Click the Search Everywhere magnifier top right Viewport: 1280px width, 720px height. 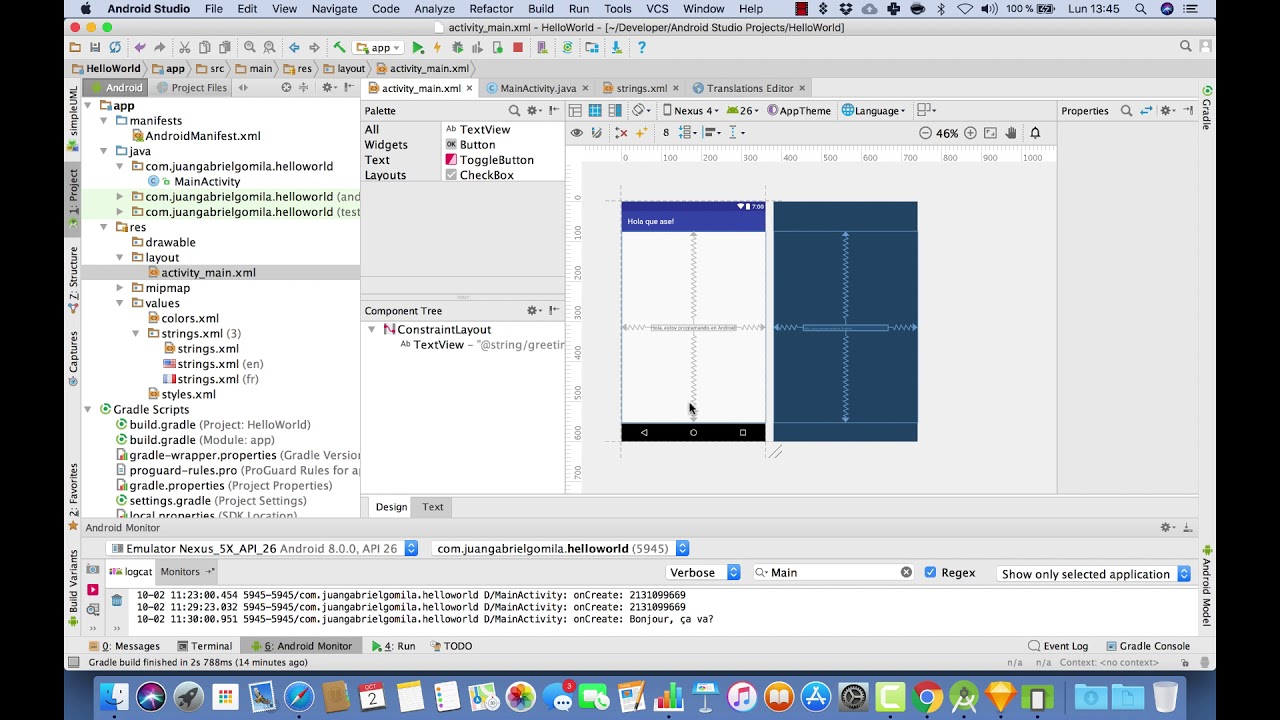pos(1186,47)
